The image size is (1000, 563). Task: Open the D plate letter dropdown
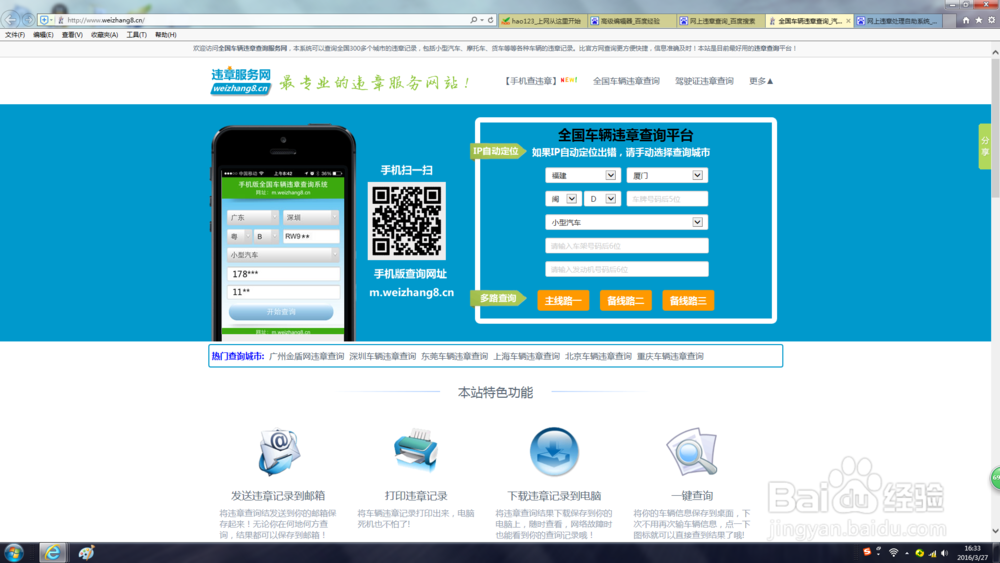601,199
